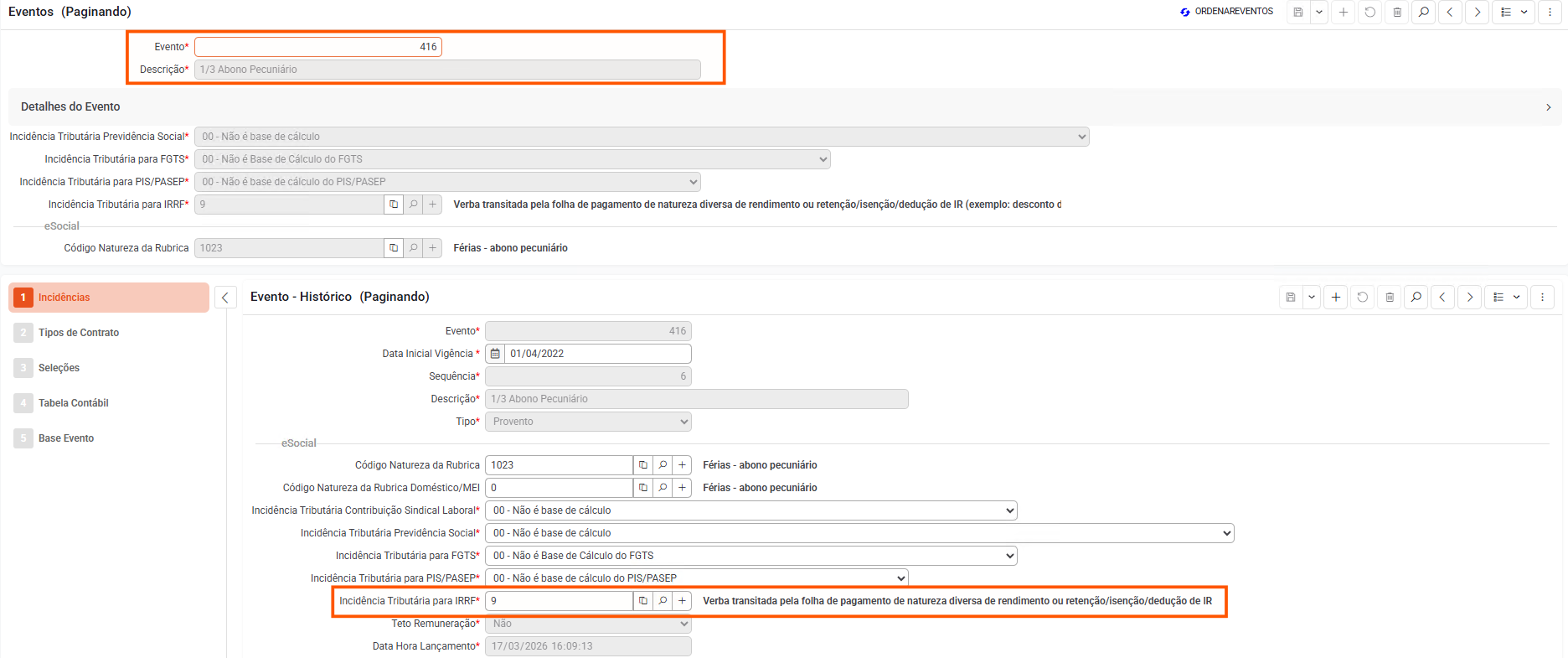
Task: Open the Tabela Contábil tab
Action: (x=74, y=403)
